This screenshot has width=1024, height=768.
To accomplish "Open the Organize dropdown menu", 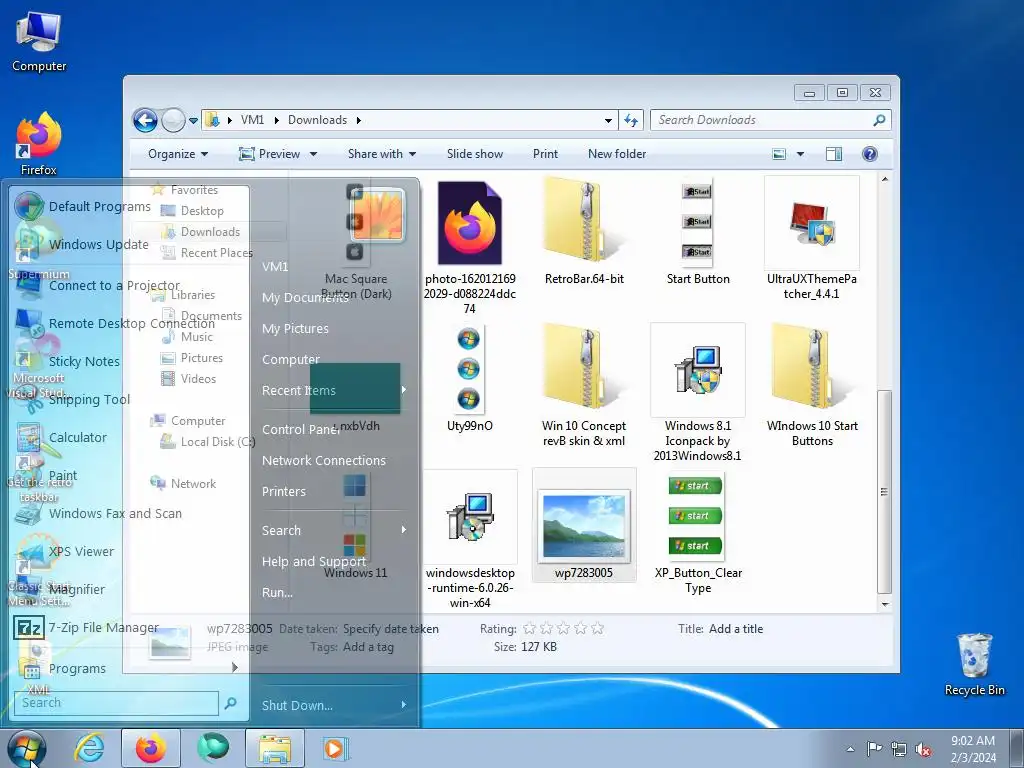I will click(x=178, y=154).
